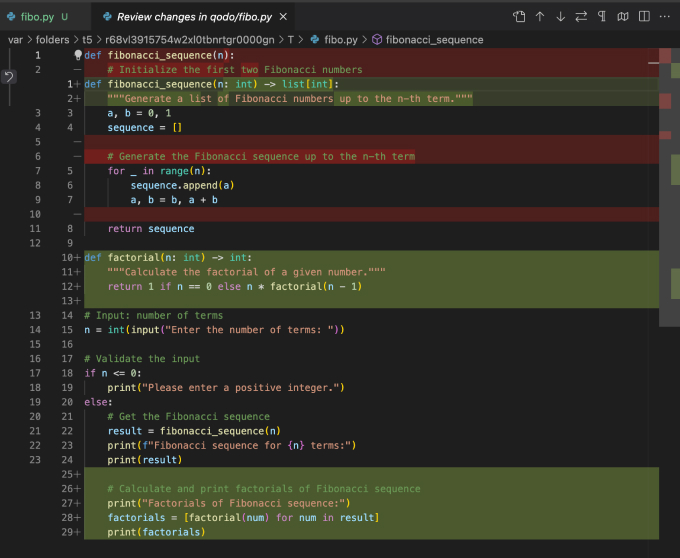Switch to the fibo.py U tab
The width and height of the screenshot is (680, 558).
pos(44,17)
